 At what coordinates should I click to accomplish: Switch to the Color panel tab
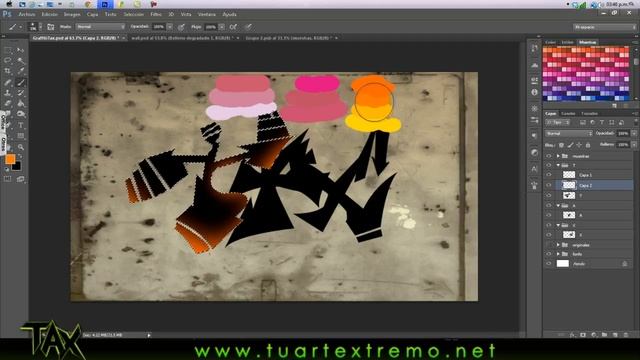pos(550,42)
